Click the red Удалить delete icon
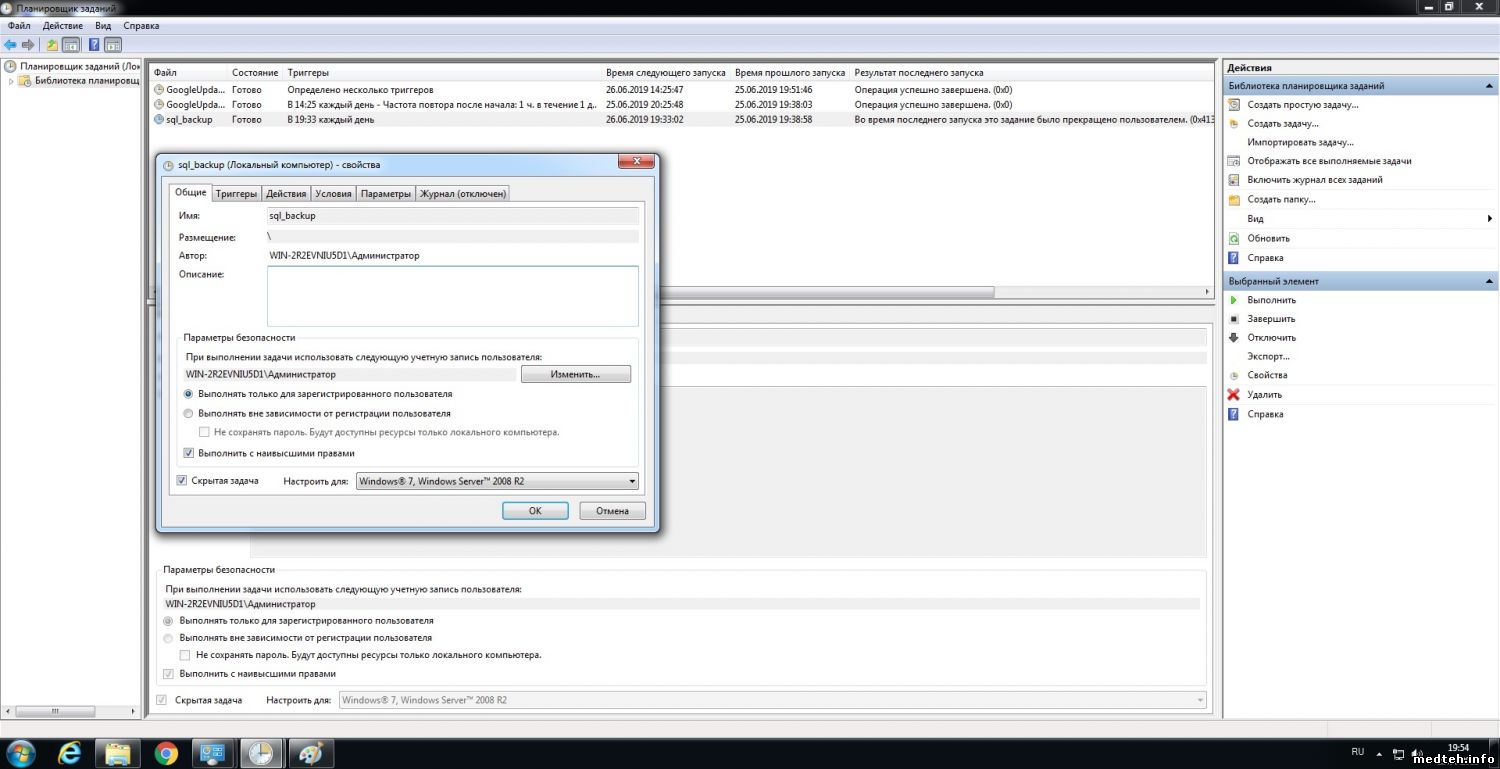This screenshot has width=1500, height=769. (1234, 395)
